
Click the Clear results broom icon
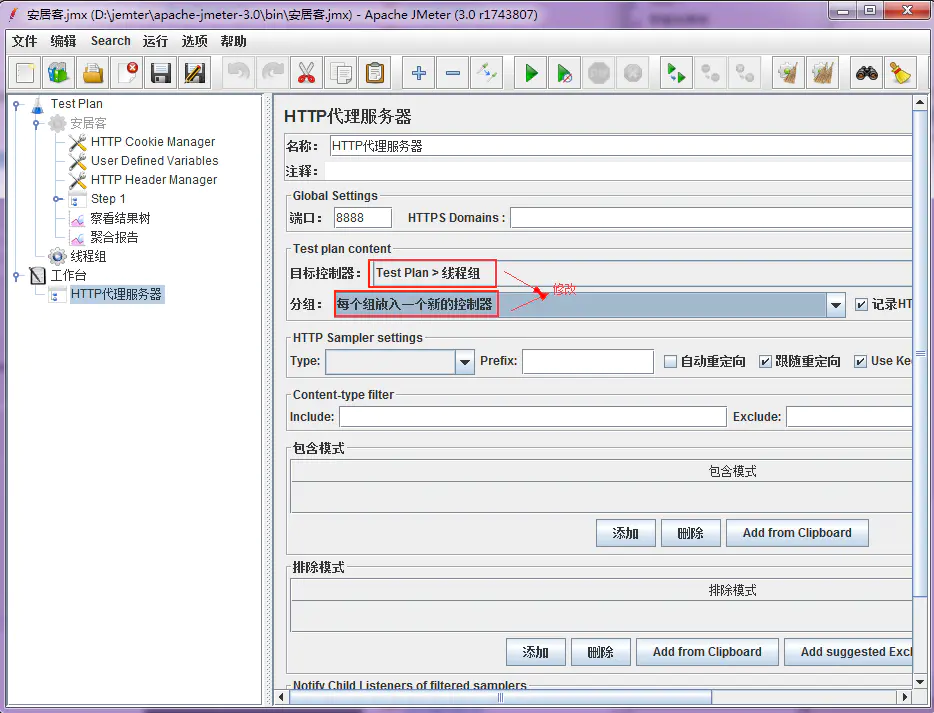[x=788, y=73]
